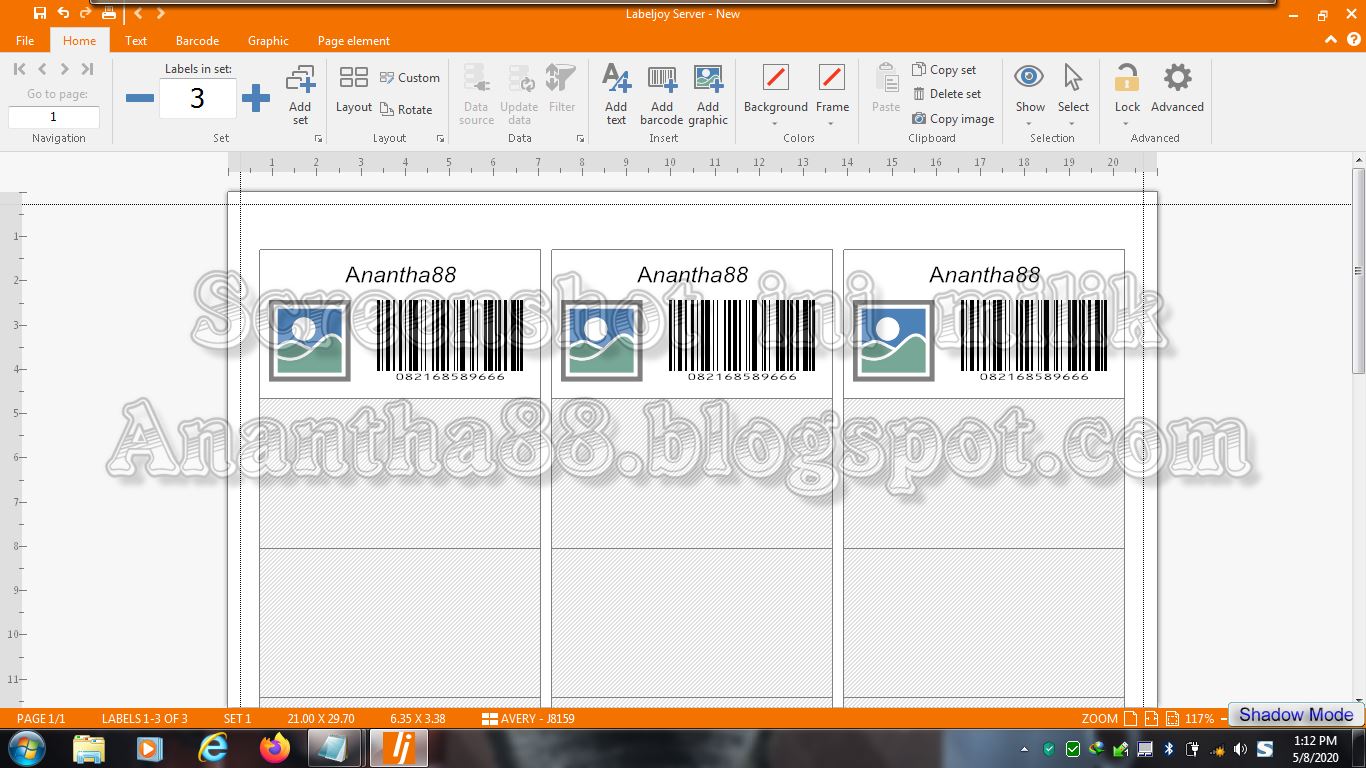Open the help question mark
Screen dimensions: 1366x768
click(x=1354, y=40)
